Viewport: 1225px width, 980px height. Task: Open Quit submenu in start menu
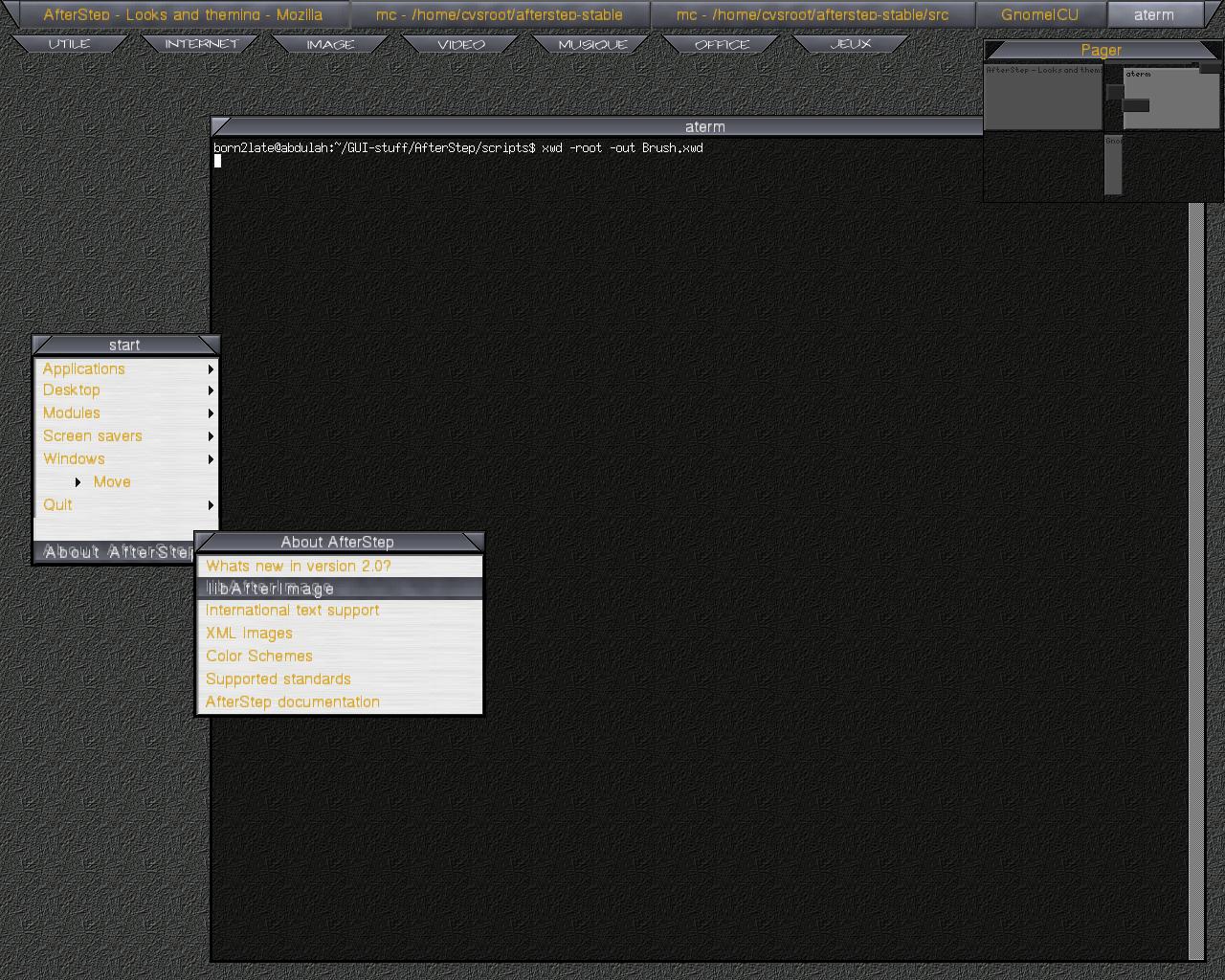tap(126, 505)
